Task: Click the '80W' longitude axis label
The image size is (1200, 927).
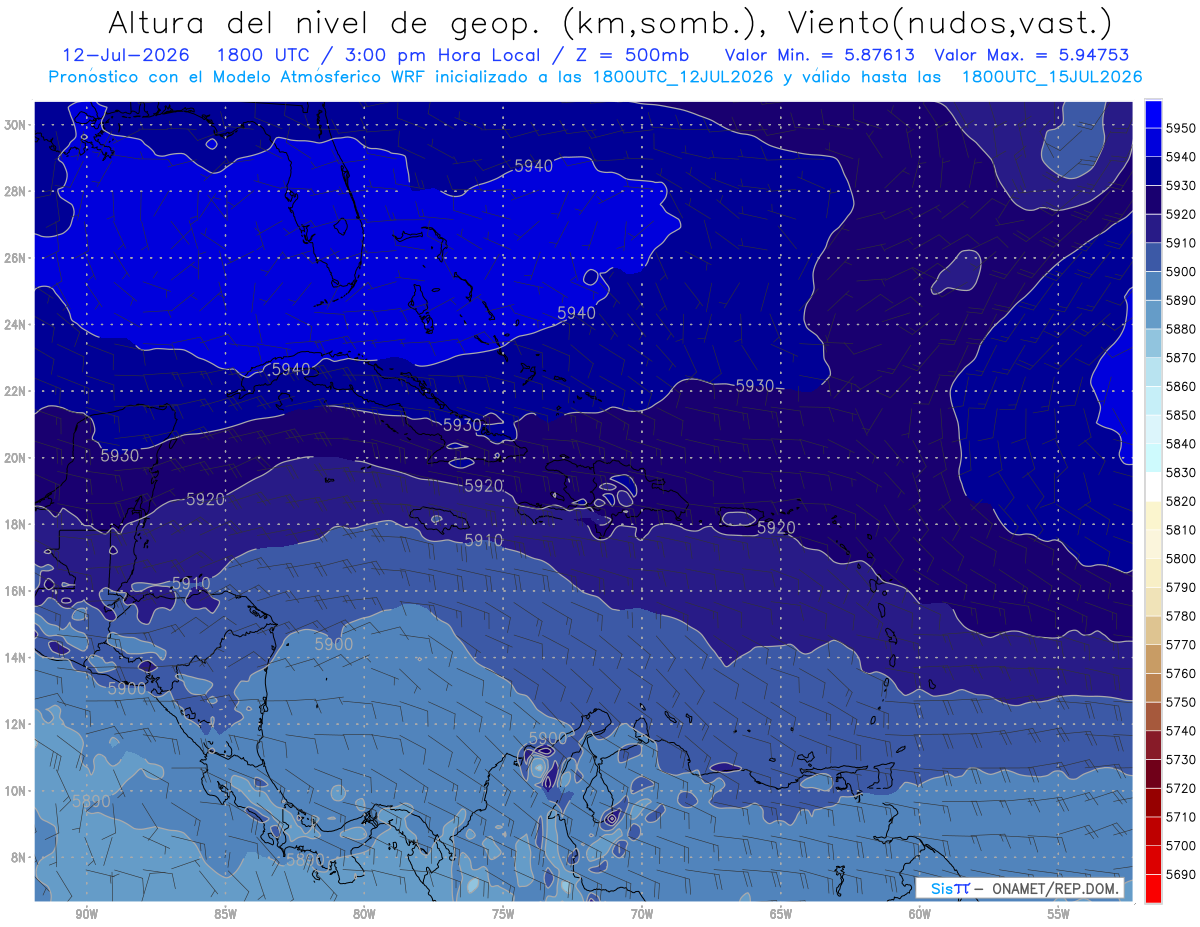Action: 364,913
